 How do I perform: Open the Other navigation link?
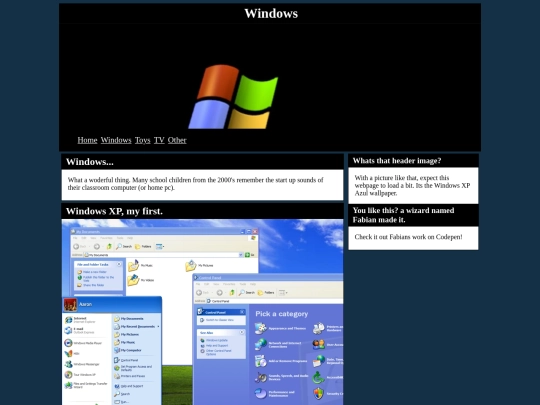pyautogui.click(x=177, y=140)
